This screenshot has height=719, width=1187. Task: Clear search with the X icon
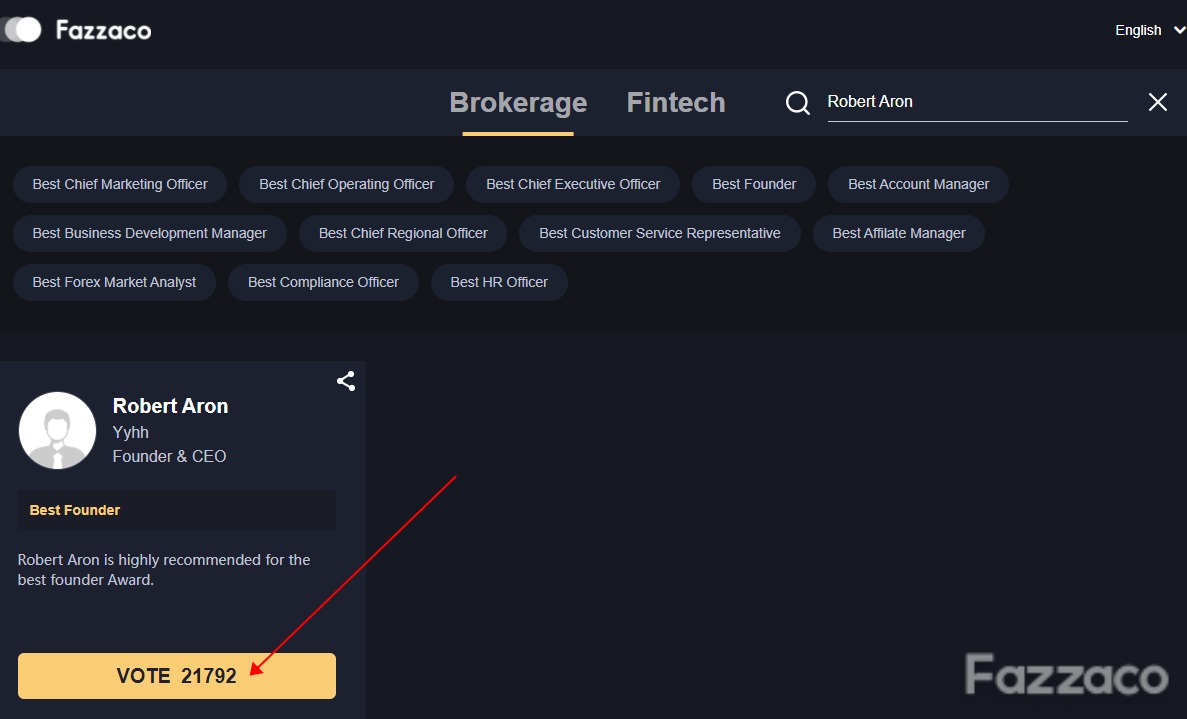tap(1157, 102)
